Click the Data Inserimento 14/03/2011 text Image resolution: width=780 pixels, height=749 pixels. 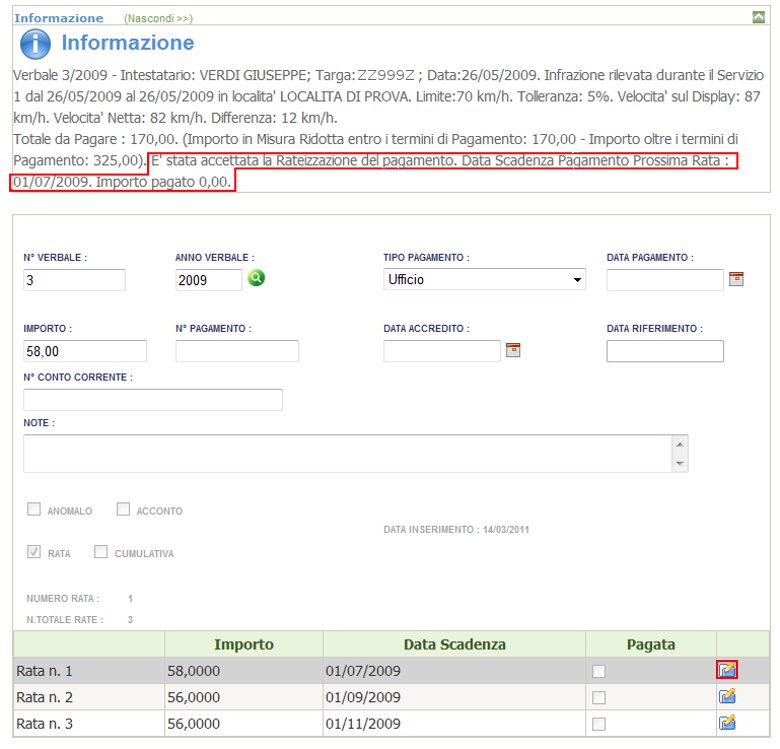point(456,530)
